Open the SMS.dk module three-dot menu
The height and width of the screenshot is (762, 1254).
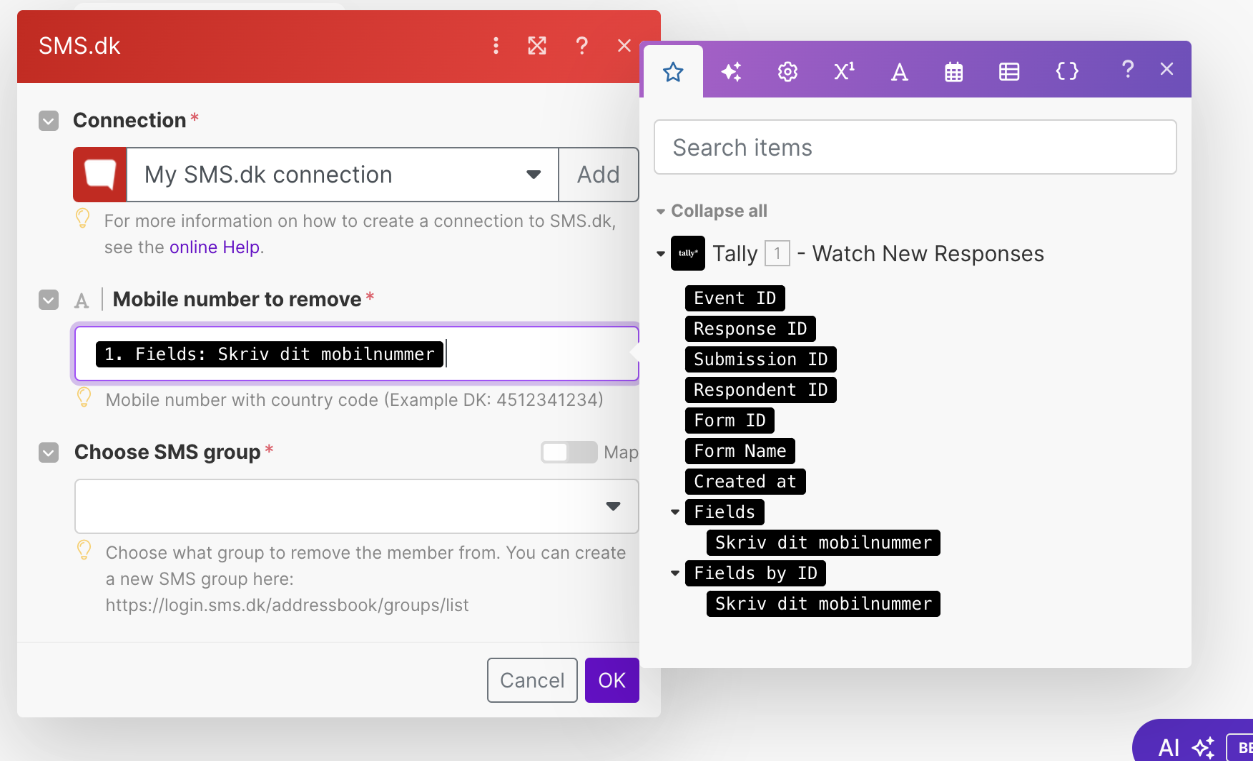496,46
